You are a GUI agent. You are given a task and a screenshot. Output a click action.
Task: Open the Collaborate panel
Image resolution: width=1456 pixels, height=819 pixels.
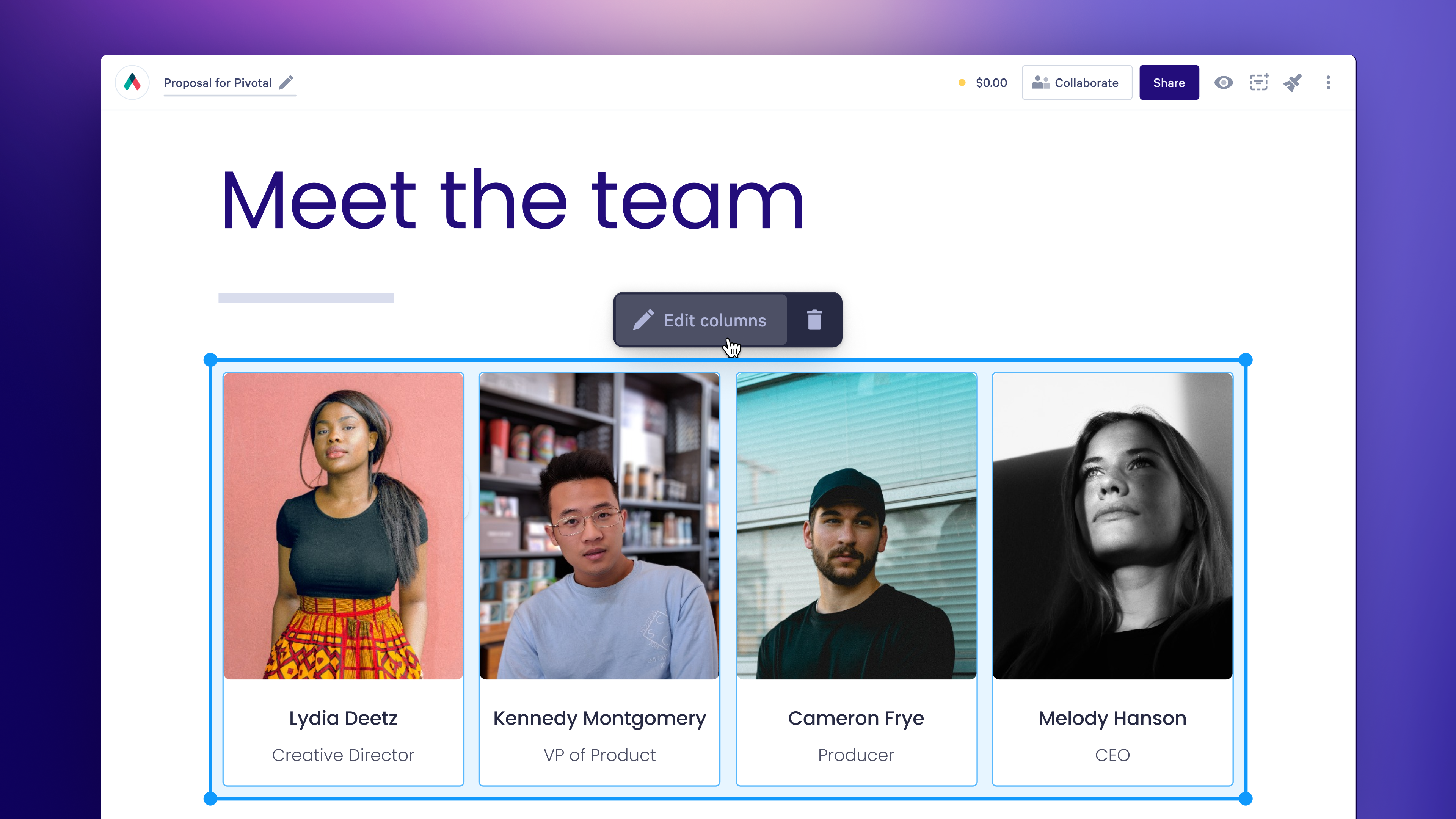tap(1076, 83)
